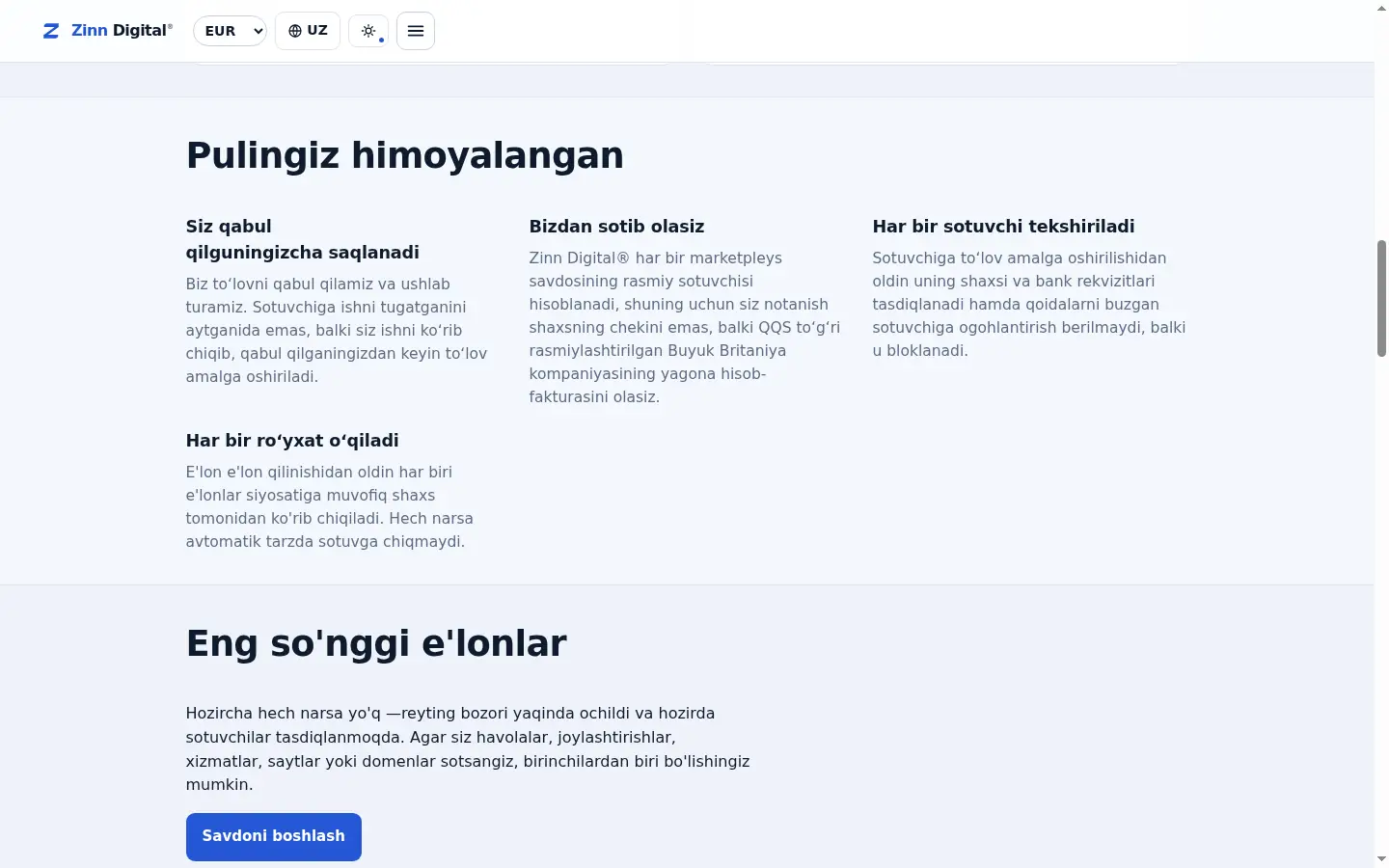Toggle the light/dark theme sun icon
This screenshot has width=1389, height=868.
[x=368, y=31]
